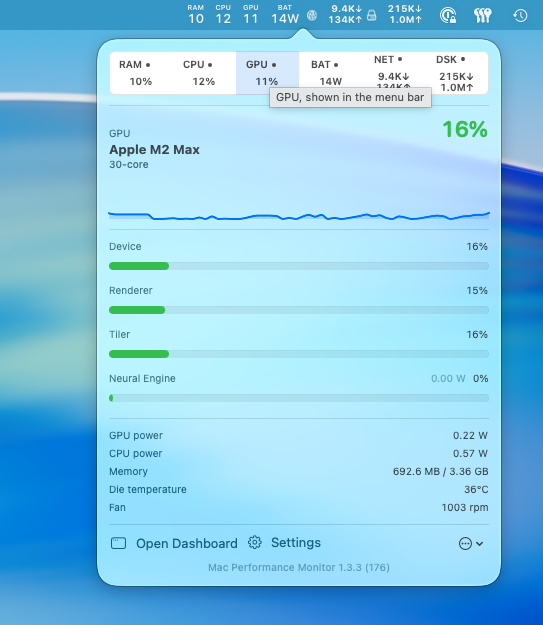
Task: Expand the chevron next to ellipsis
Action: [480, 544]
